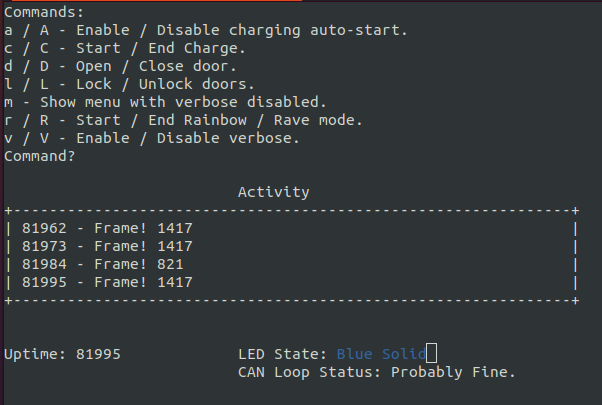This screenshot has height=405, width=602.
Task: Click the 81973 Frame! 1417 row
Action: point(107,246)
